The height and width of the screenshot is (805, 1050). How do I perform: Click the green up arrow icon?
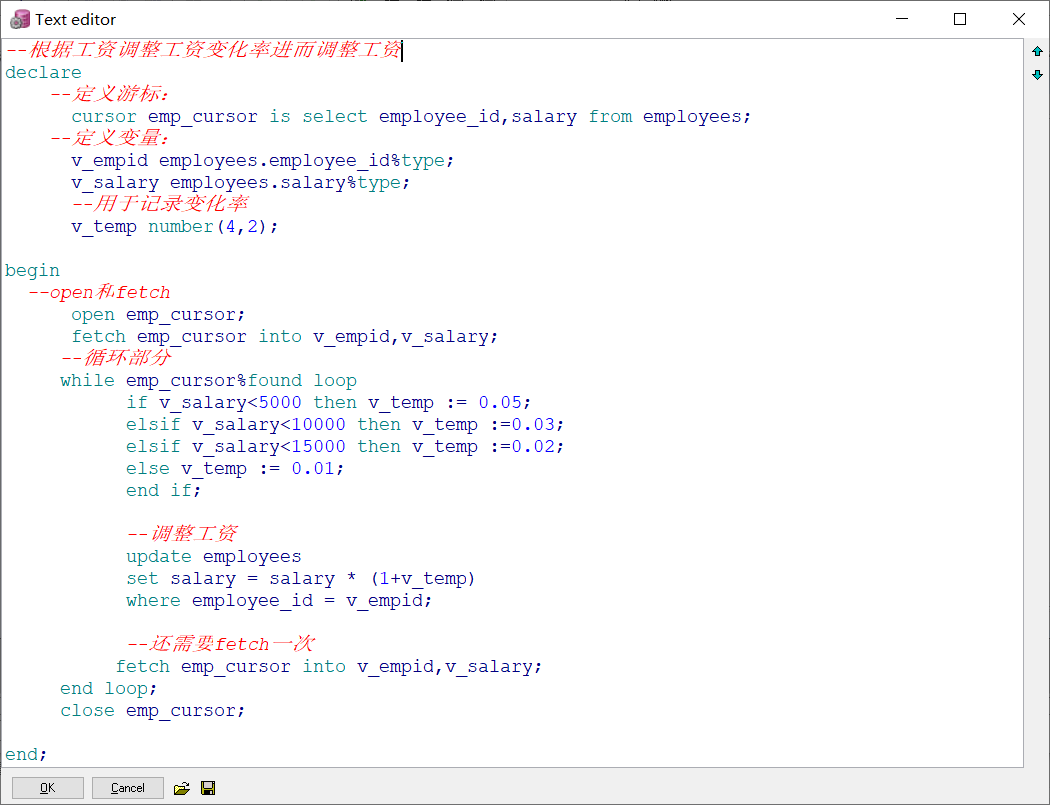coord(1037,52)
